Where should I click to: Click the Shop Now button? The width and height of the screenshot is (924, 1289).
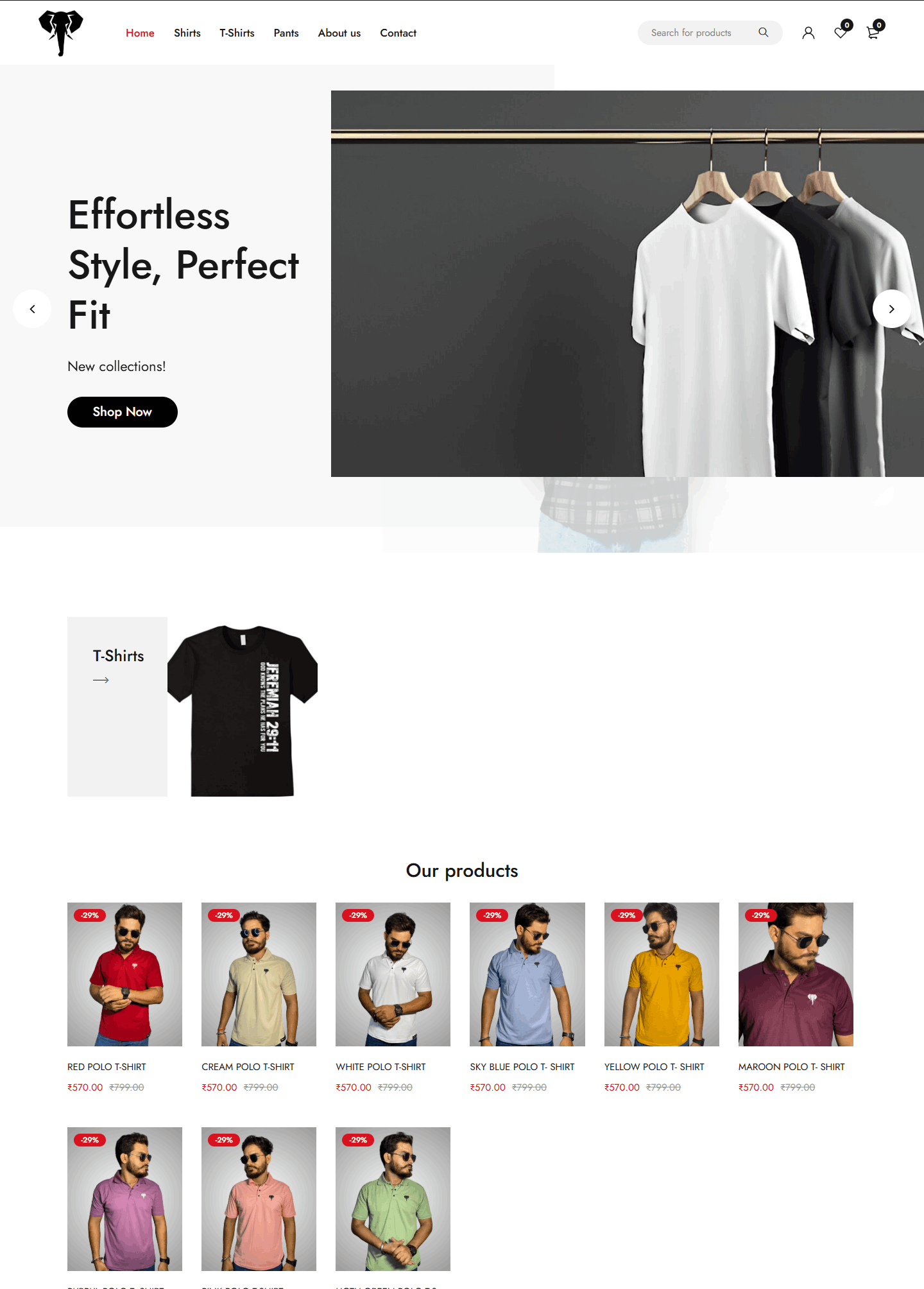coord(123,412)
